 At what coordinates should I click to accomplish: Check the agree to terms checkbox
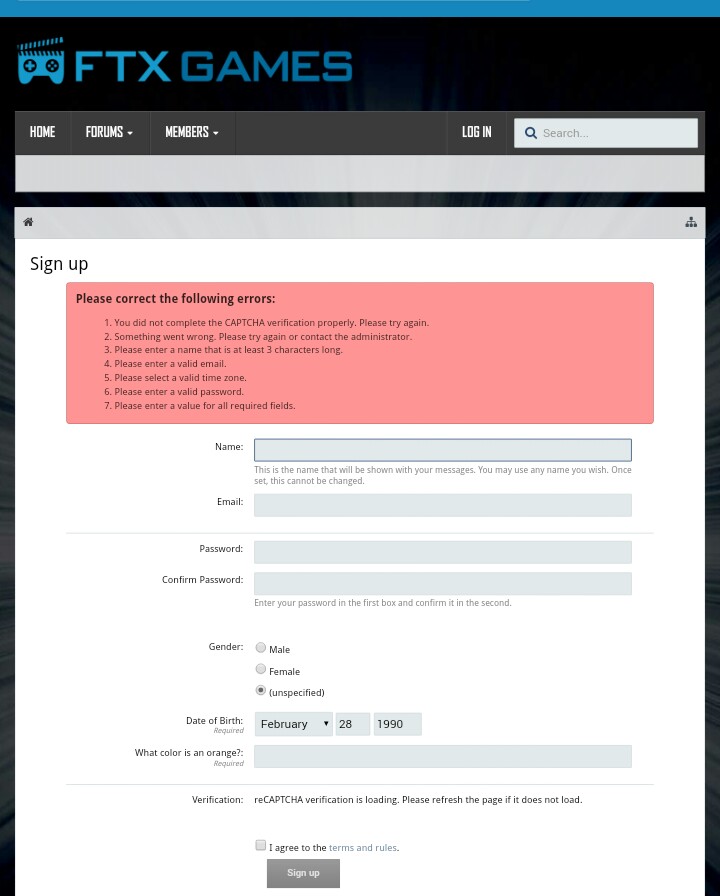[x=261, y=846]
